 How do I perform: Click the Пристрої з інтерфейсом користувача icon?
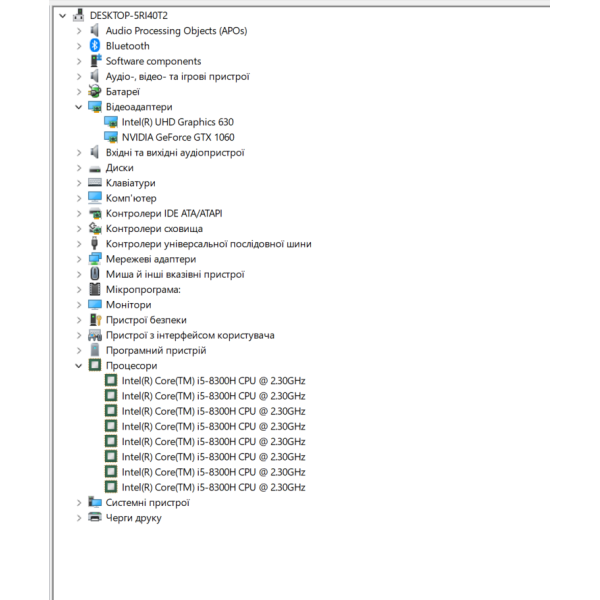pos(95,335)
